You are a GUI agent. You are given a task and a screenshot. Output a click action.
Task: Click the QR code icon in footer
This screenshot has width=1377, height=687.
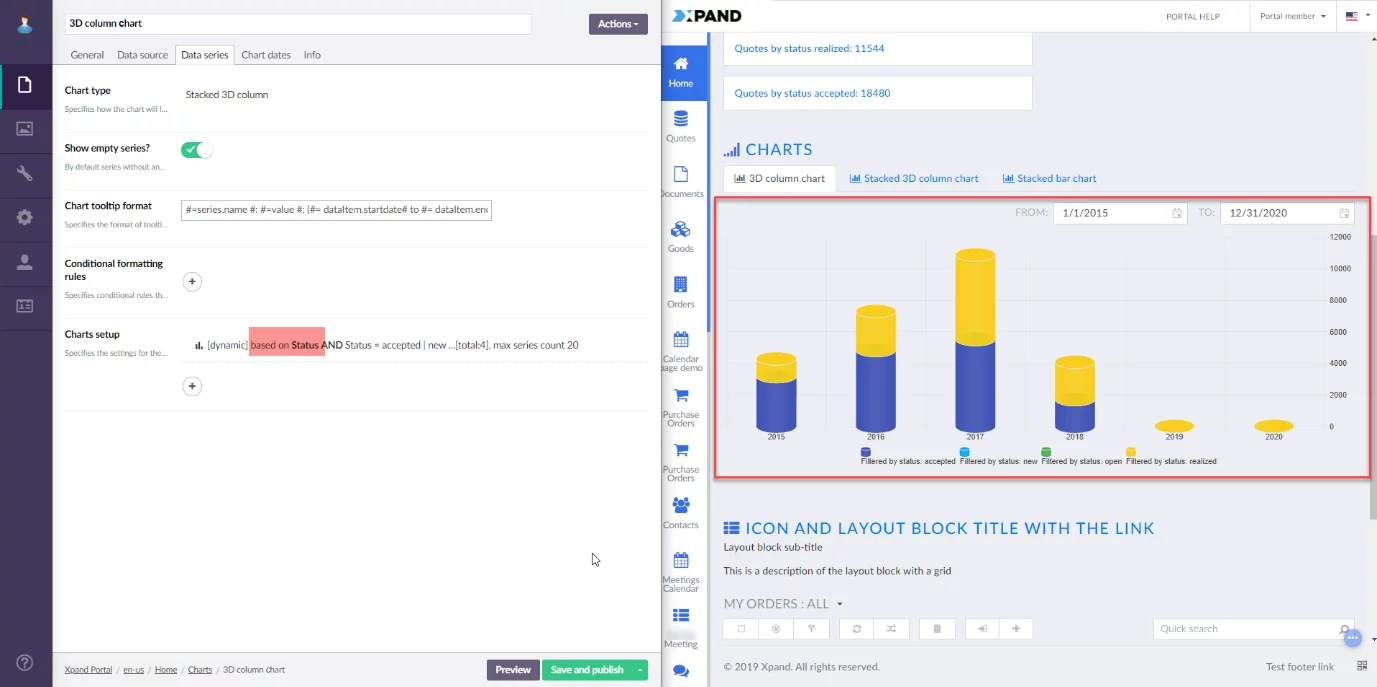point(1362,666)
